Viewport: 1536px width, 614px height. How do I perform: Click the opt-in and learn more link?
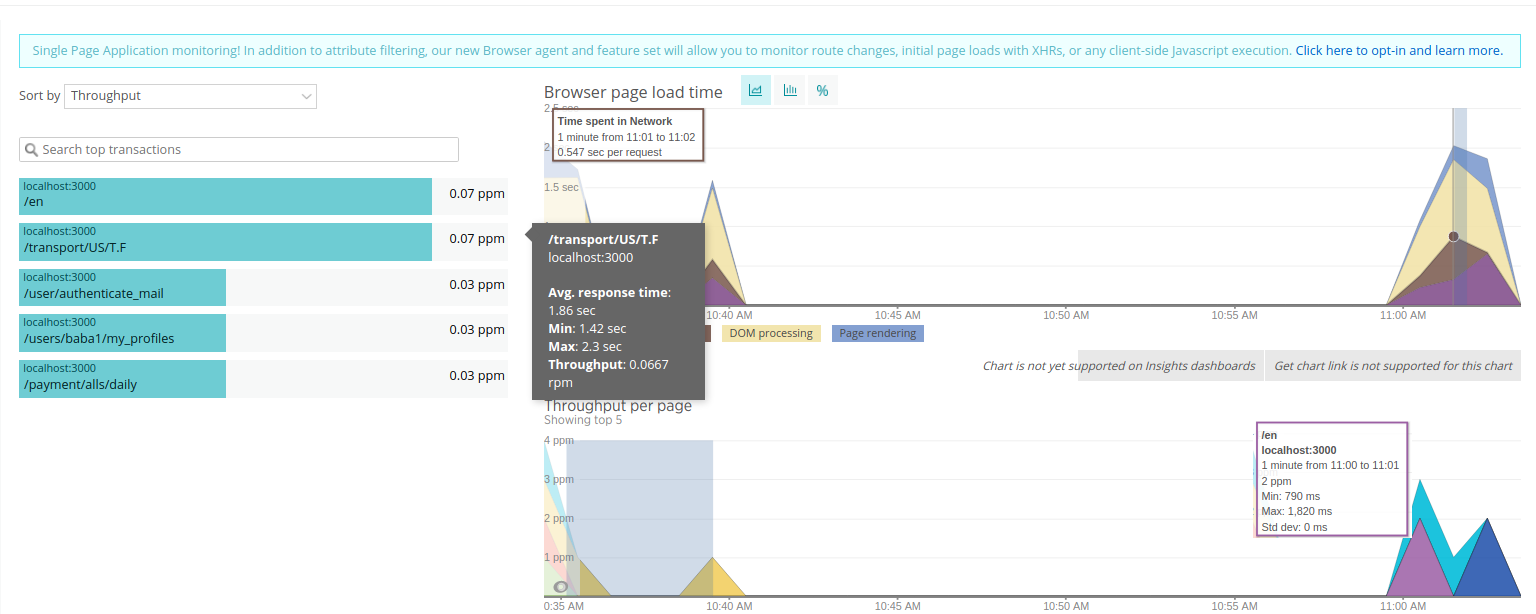1398,50
